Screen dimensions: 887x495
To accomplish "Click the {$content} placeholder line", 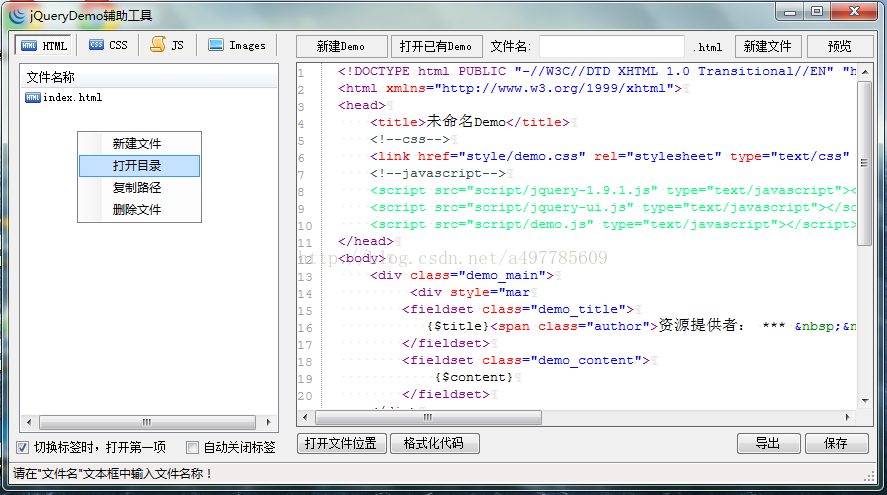I will [474, 377].
